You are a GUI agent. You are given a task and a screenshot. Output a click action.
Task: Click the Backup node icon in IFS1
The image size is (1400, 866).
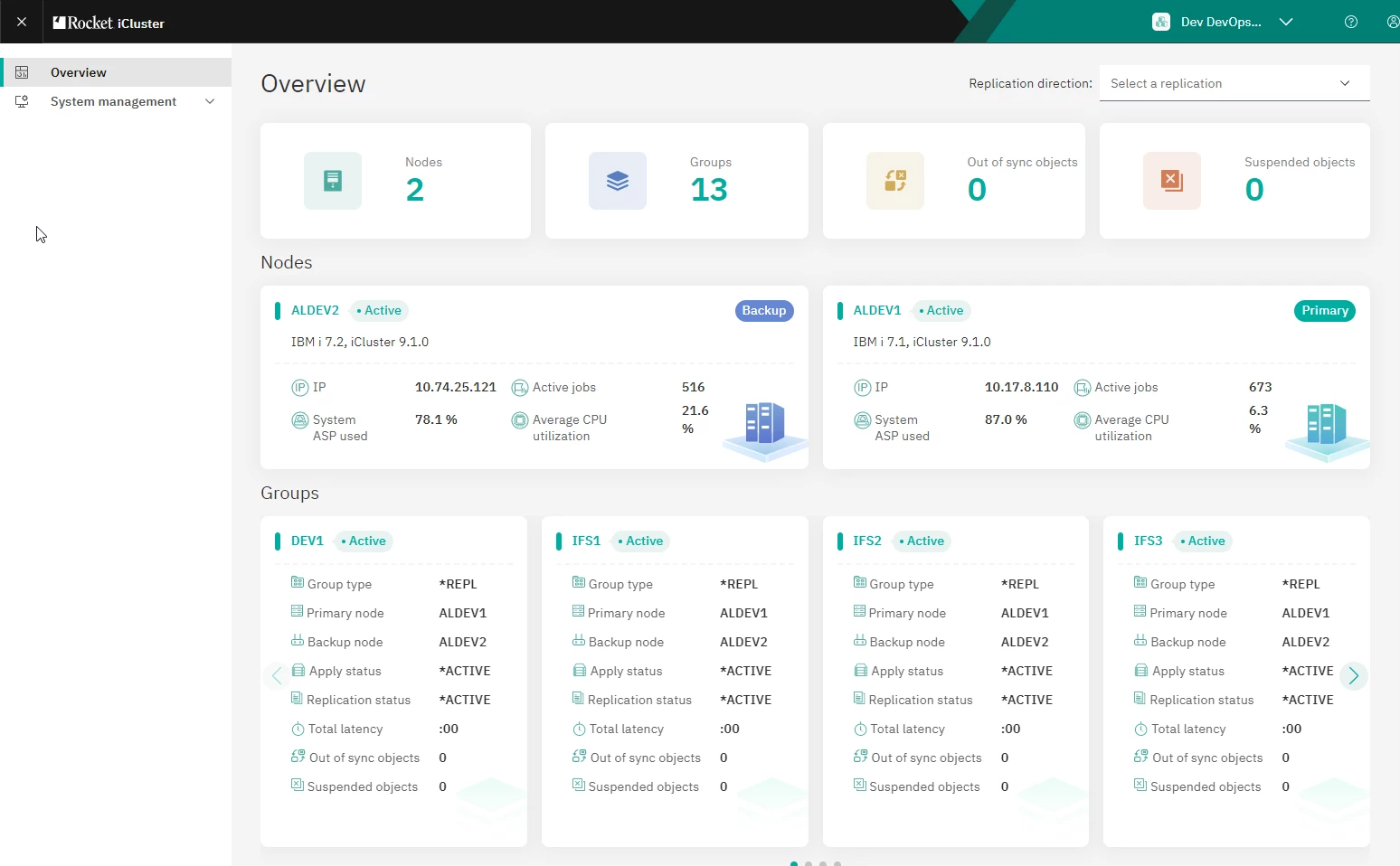[579, 641]
